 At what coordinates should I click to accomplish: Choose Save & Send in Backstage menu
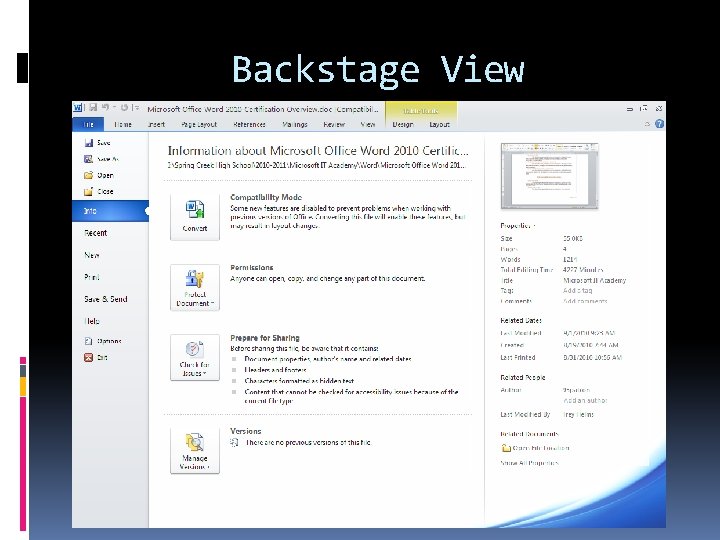[x=106, y=299]
